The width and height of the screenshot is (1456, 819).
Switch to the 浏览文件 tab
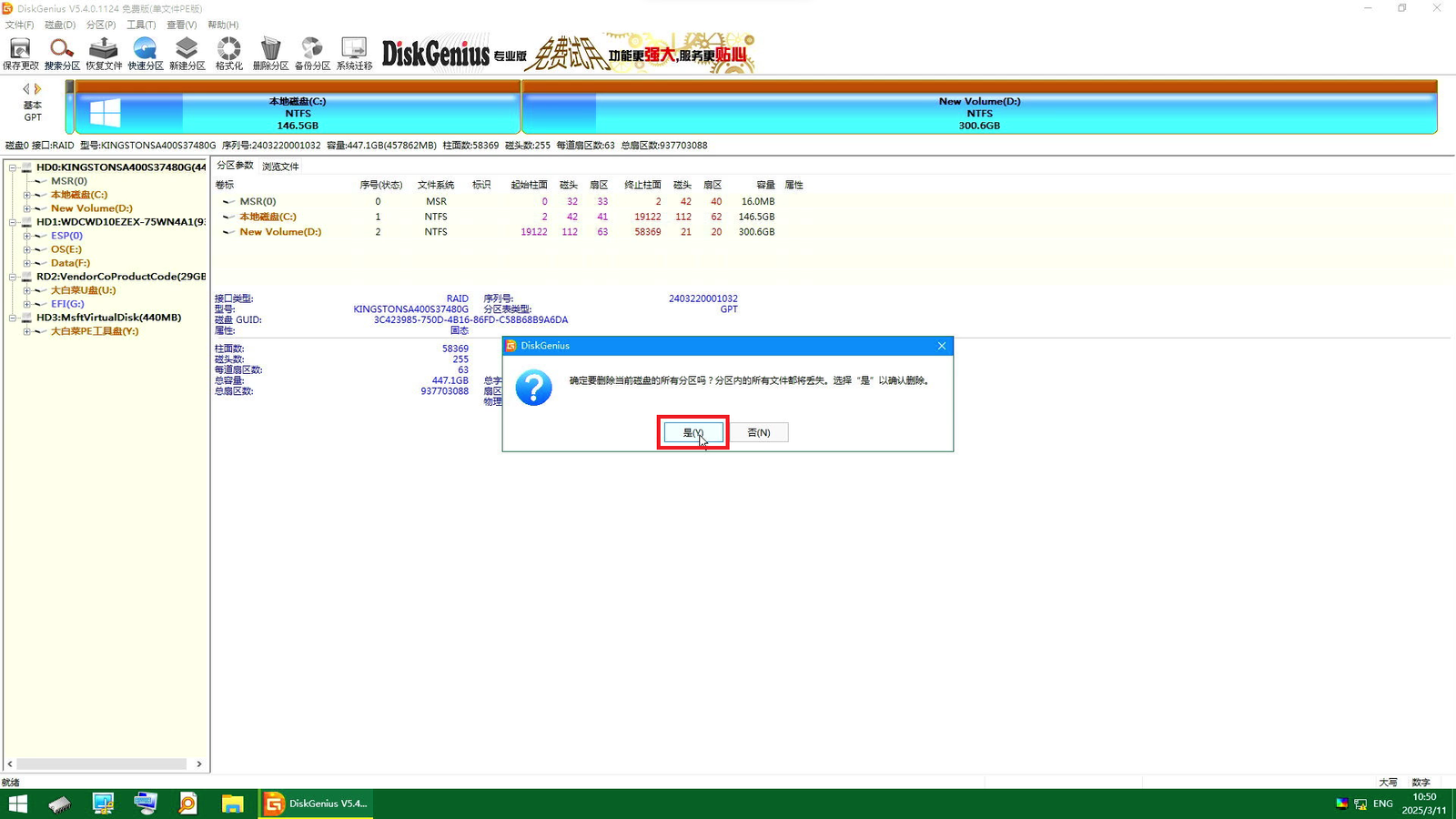(x=280, y=167)
